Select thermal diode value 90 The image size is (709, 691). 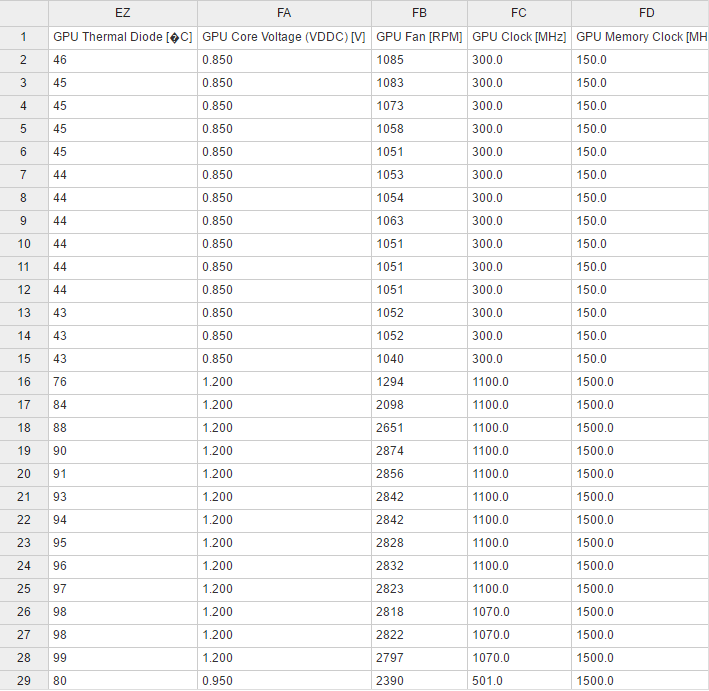[123, 451]
